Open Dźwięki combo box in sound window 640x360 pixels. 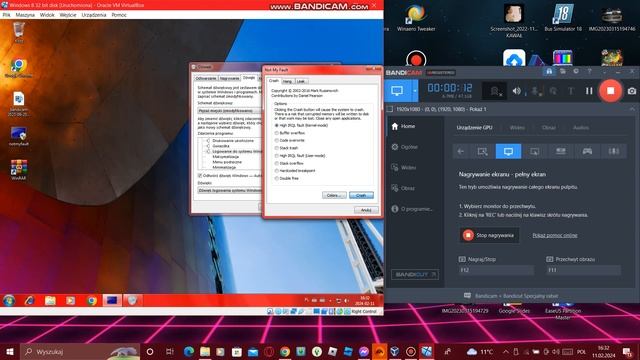[229, 191]
